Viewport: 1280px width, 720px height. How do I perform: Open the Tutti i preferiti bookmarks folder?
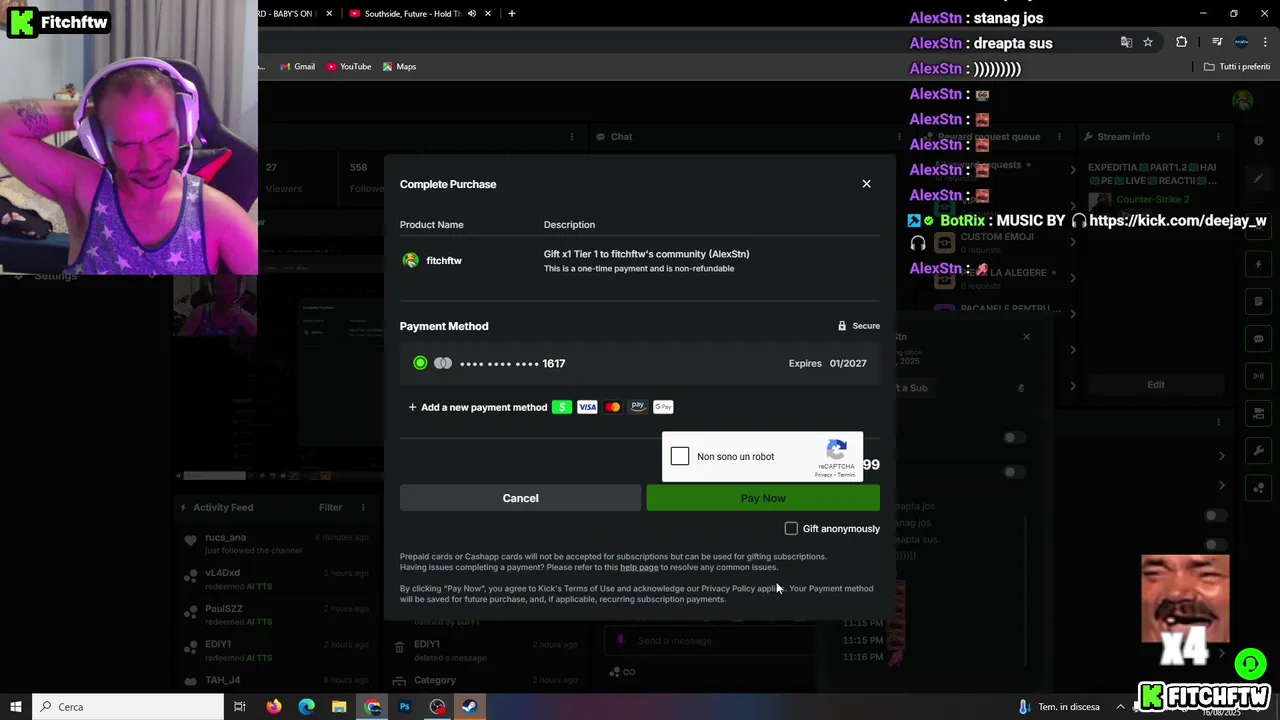(x=1237, y=67)
